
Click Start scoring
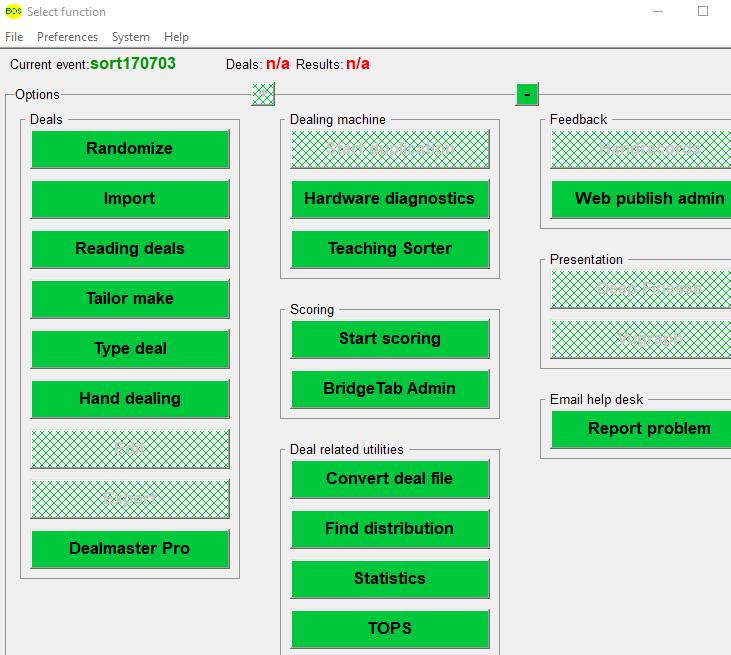click(x=390, y=339)
